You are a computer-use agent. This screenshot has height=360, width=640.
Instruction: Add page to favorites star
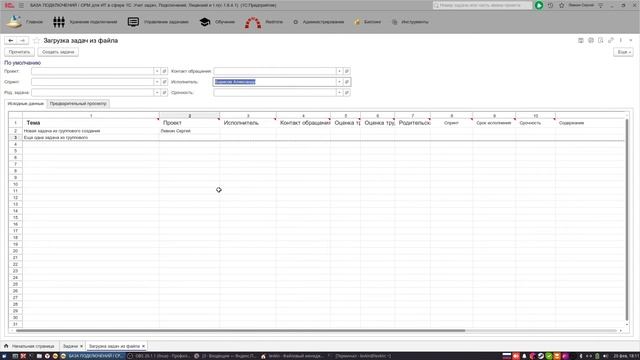[36, 40]
